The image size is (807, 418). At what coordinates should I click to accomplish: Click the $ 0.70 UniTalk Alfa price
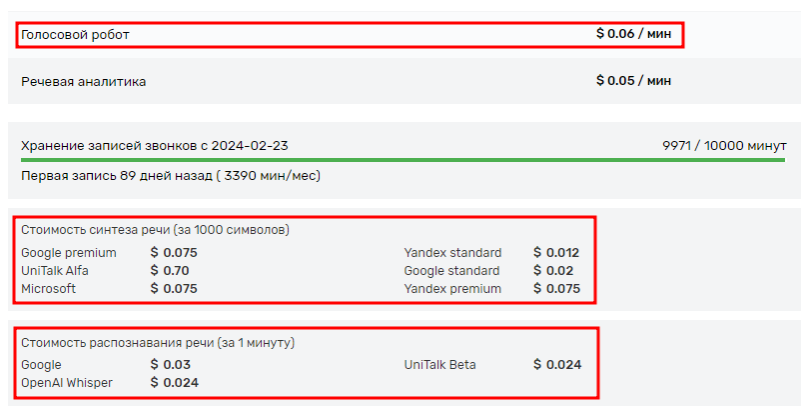click(x=169, y=270)
